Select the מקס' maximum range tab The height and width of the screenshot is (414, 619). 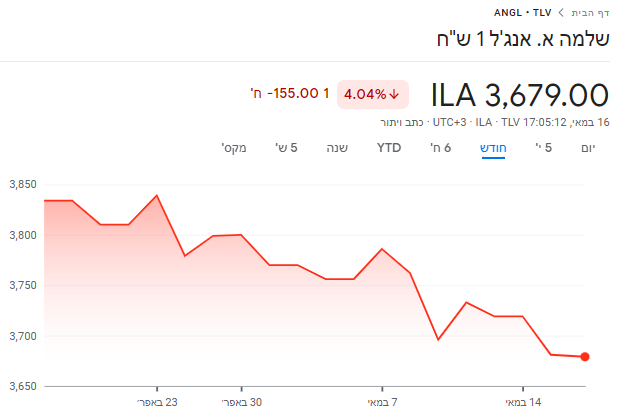pyautogui.click(x=235, y=148)
